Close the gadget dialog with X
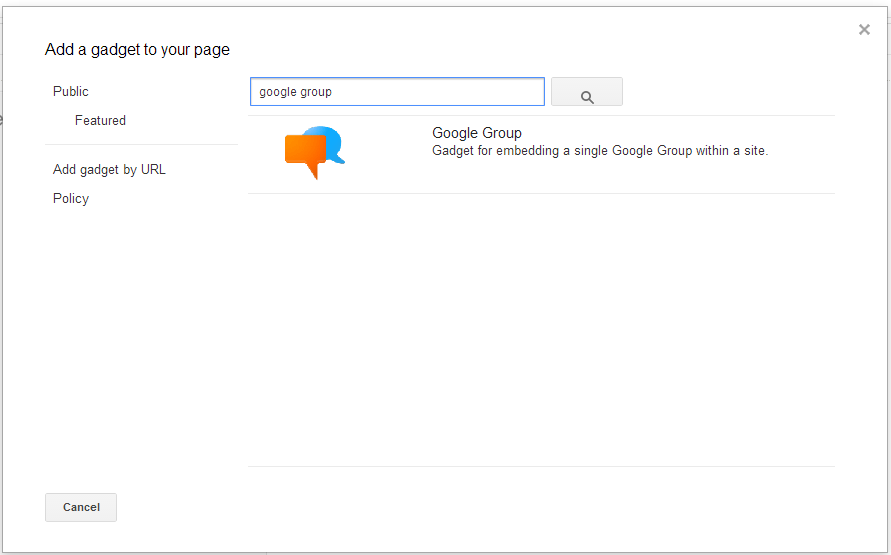Screen dimensions: 891x555 (864, 30)
